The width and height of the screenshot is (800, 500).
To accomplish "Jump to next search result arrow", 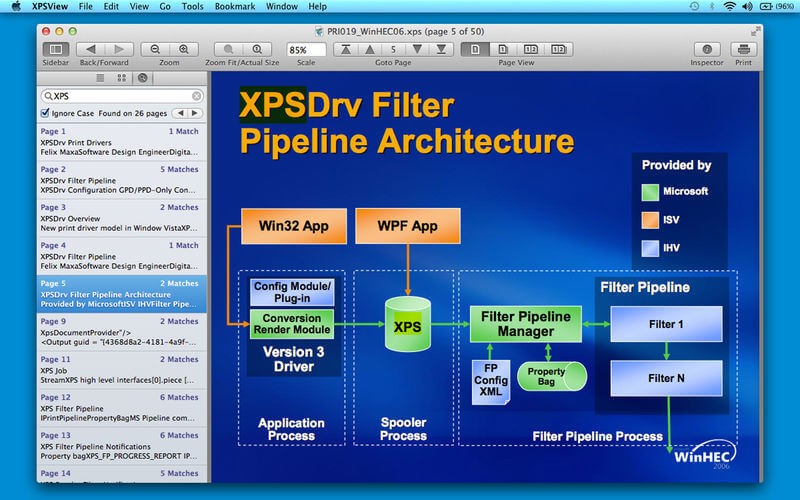I will [196, 113].
